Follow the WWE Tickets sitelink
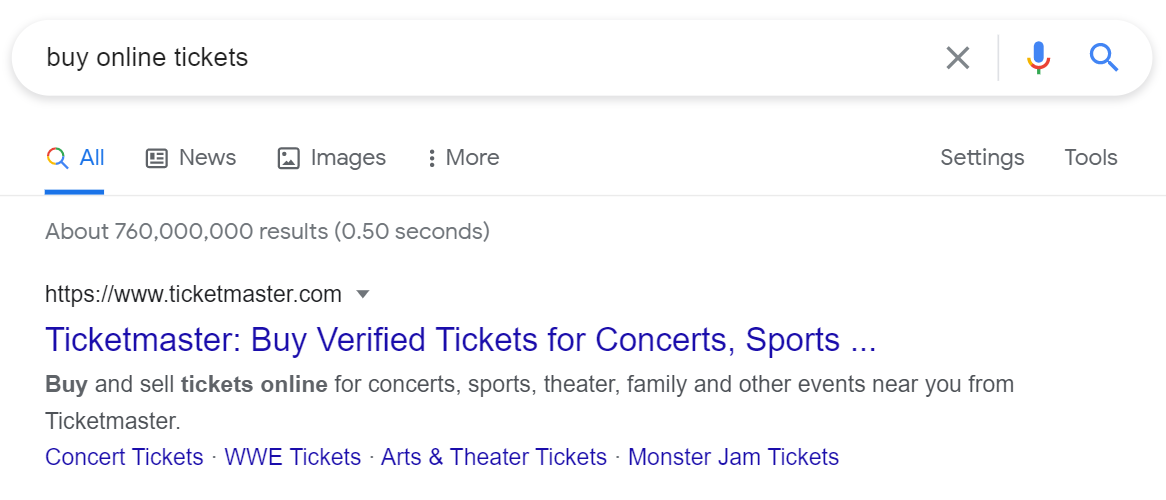This screenshot has height=500, width=1166. [x=292, y=457]
